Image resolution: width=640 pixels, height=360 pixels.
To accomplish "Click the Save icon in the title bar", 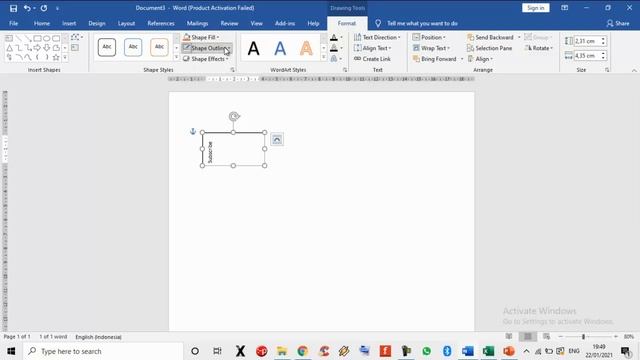I will 13,8.
